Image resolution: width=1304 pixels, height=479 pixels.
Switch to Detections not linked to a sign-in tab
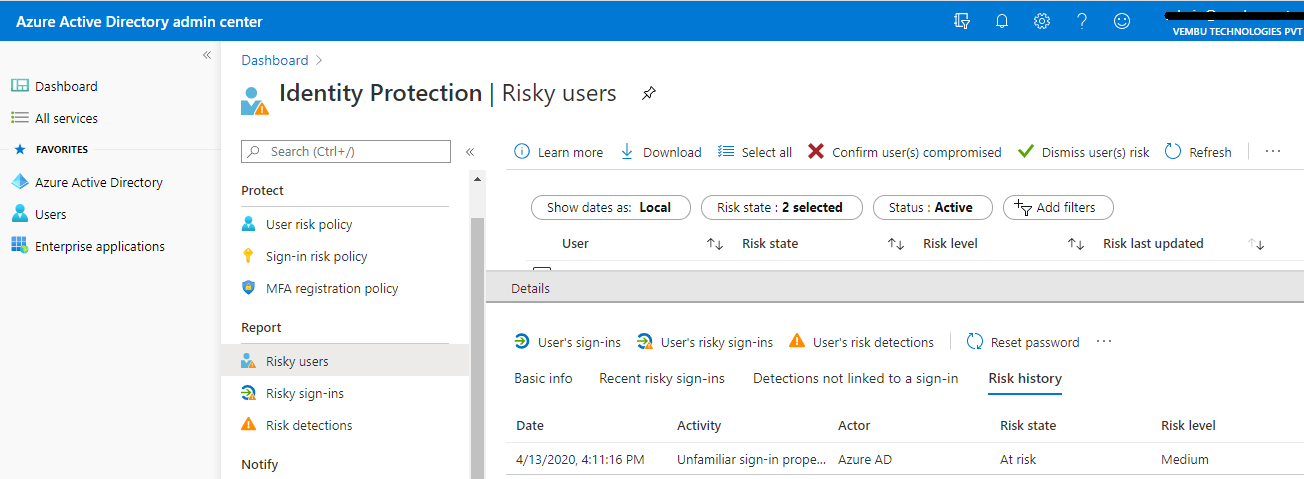pos(855,378)
